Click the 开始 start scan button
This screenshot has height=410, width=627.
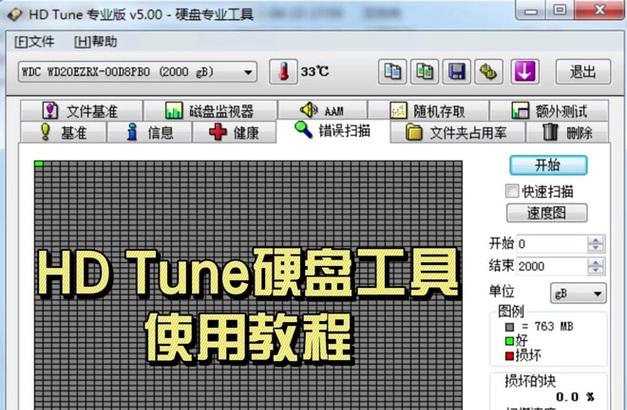click(x=548, y=165)
